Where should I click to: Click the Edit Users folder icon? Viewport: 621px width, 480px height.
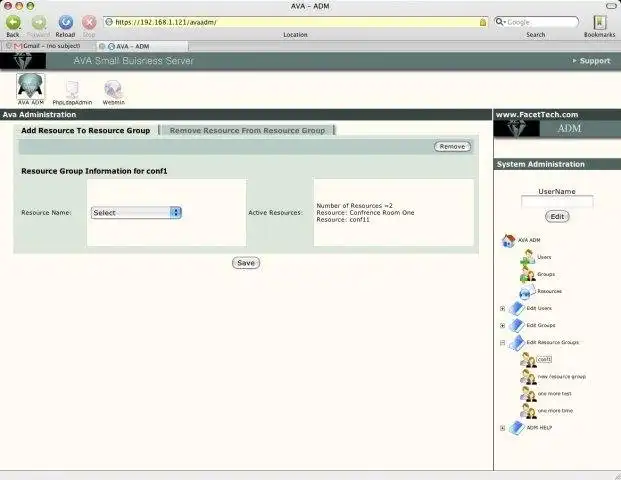(x=516, y=309)
